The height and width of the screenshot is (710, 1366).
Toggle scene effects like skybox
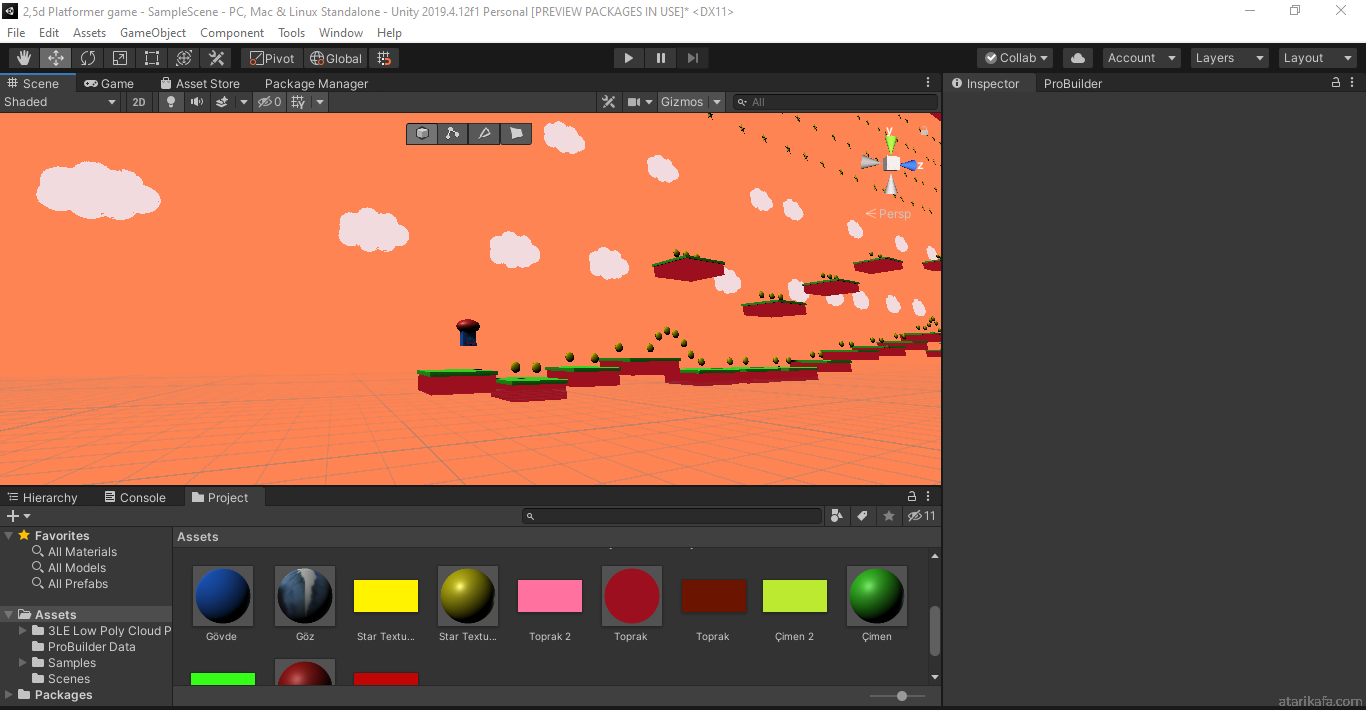coord(222,102)
